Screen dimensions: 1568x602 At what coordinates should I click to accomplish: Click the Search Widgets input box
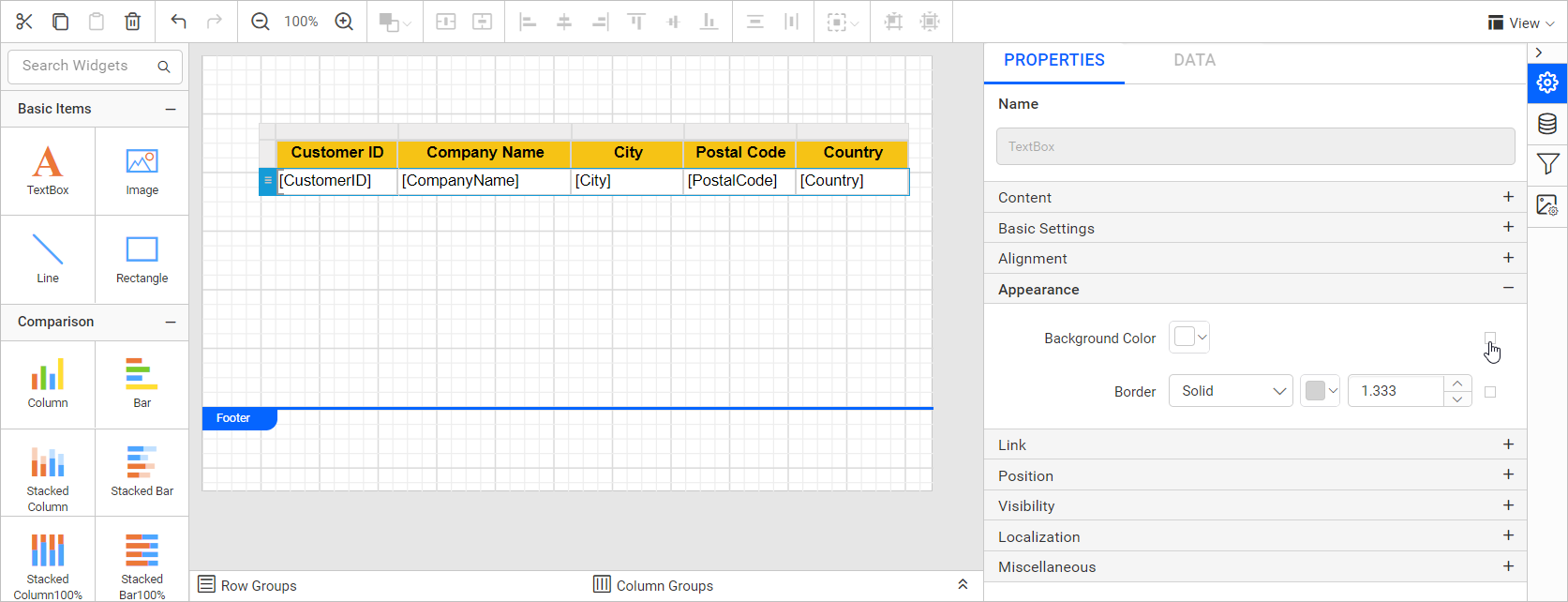pos(95,67)
